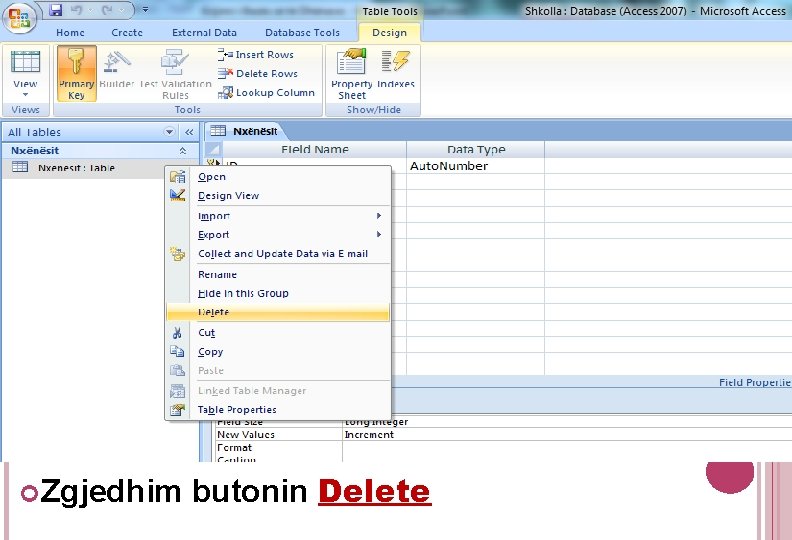Click the Long Integer Field Size value
This screenshot has height=540, width=792.
point(567,422)
